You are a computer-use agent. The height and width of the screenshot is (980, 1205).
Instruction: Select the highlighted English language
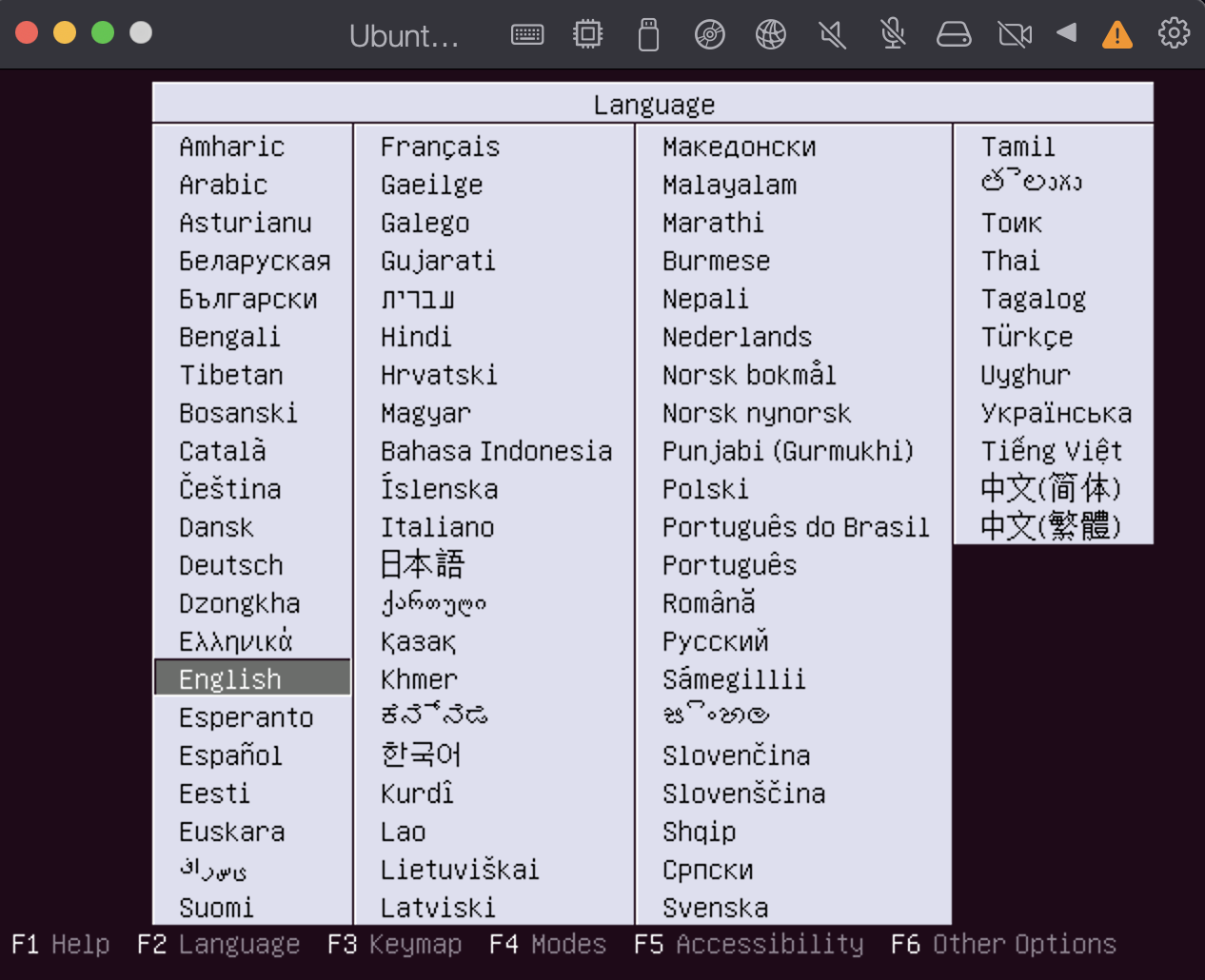click(x=252, y=678)
